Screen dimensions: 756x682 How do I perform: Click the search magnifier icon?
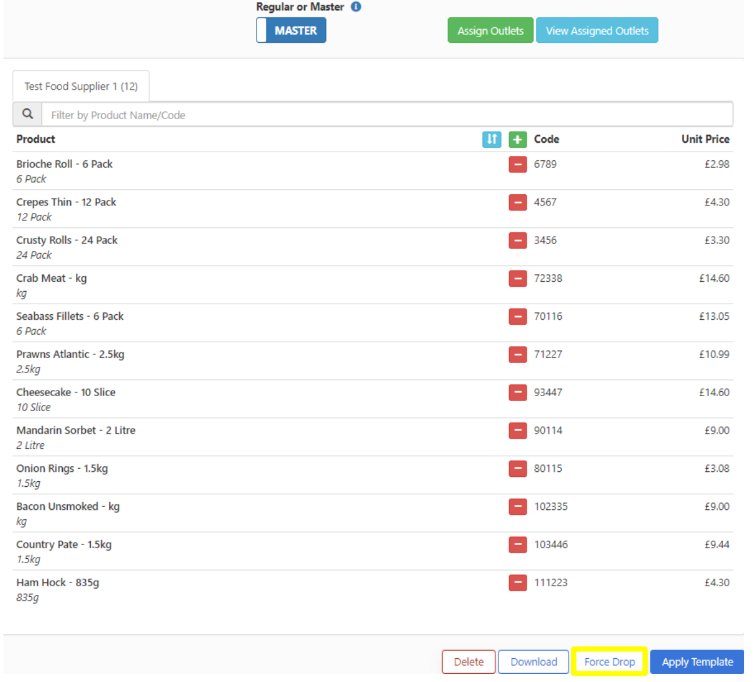(x=28, y=115)
